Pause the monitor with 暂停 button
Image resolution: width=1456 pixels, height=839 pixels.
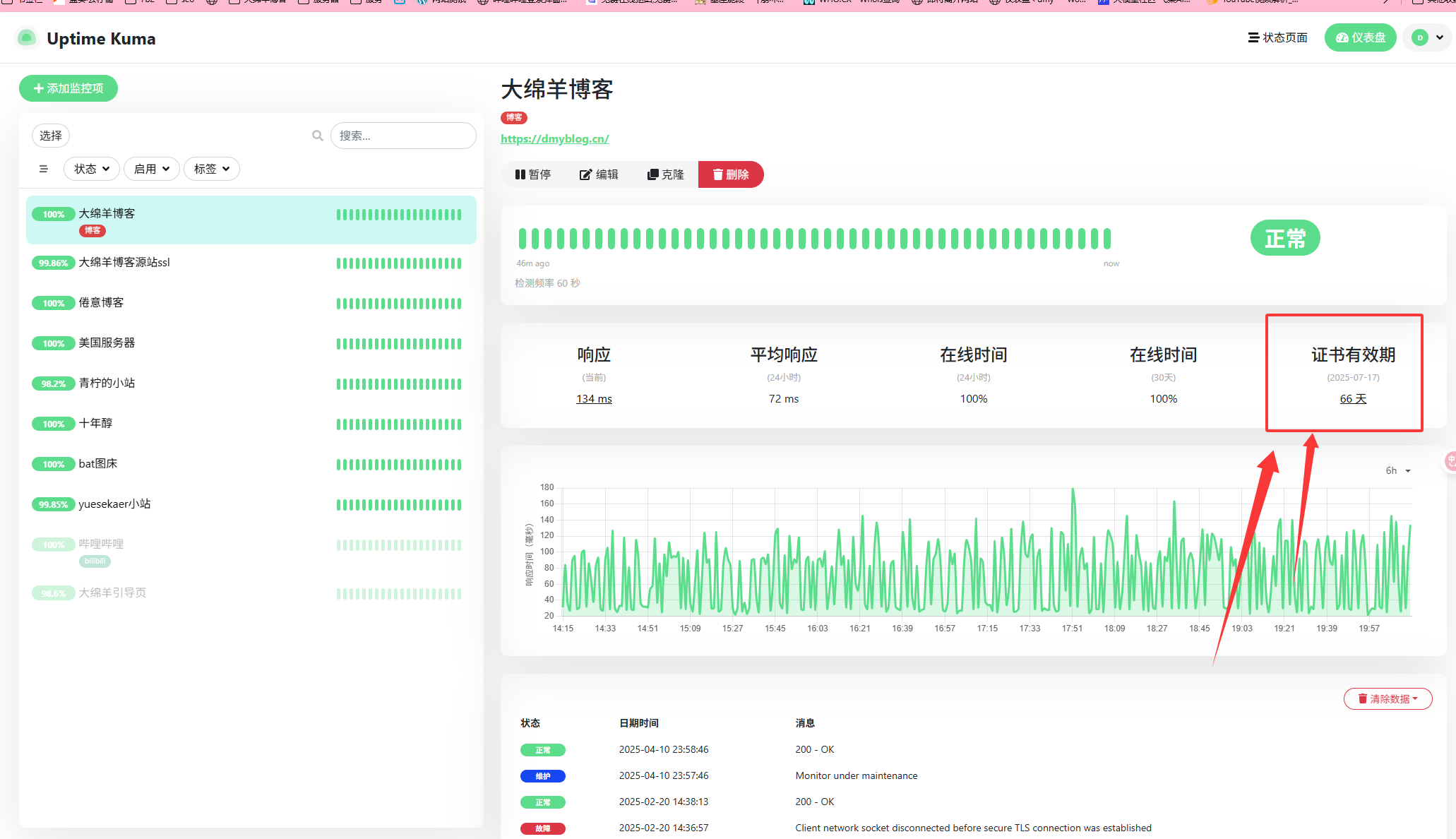(533, 174)
